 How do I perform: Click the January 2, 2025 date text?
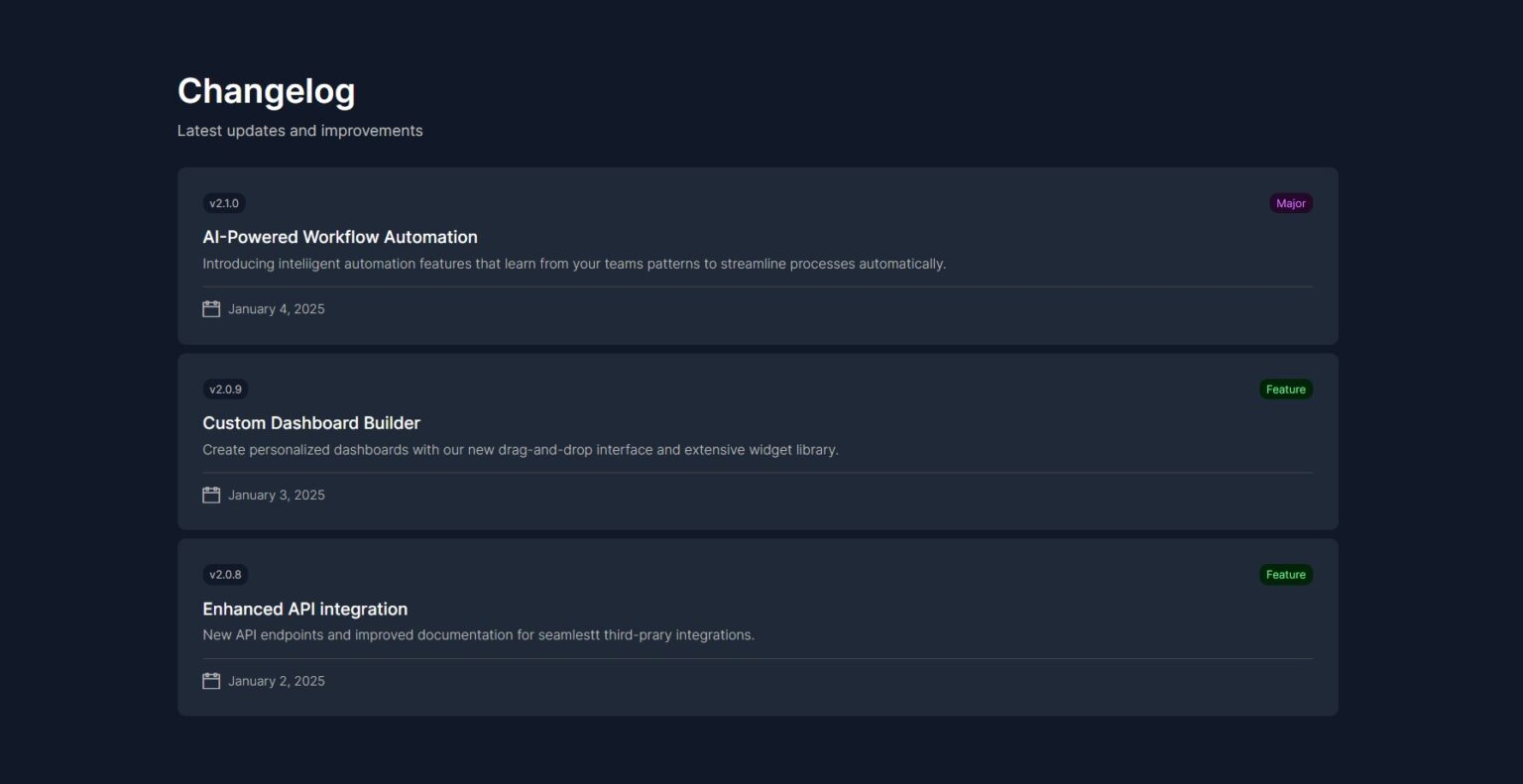pyautogui.click(x=276, y=680)
